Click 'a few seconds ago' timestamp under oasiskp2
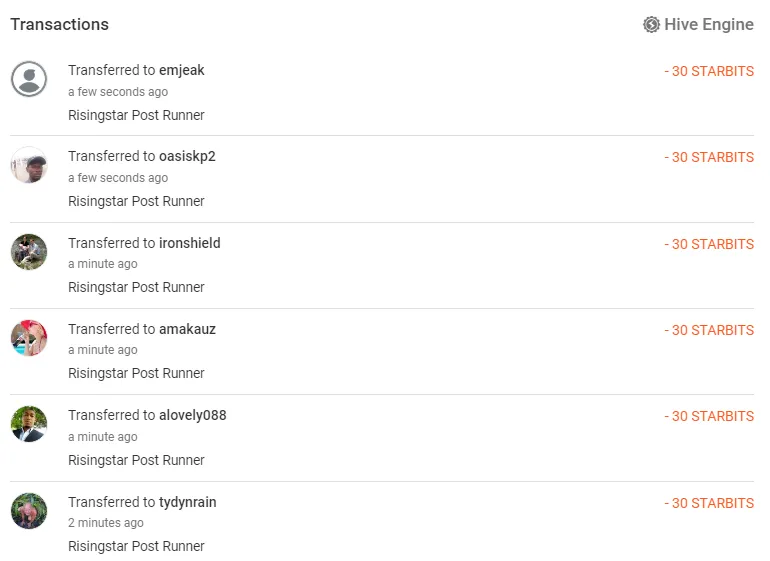The width and height of the screenshot is (770, 561). click(x=118, y=178)
